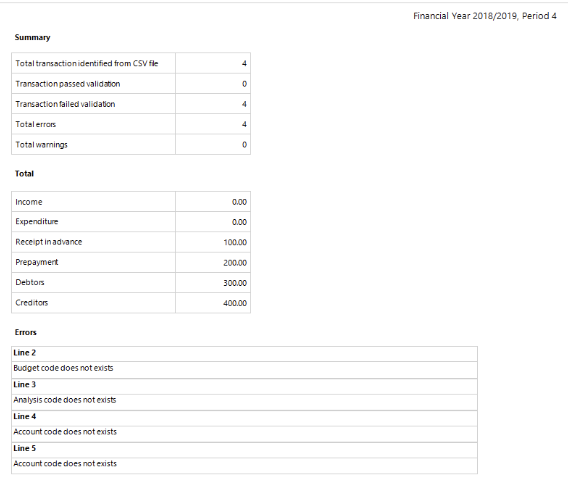The width and height of the screenshot is (568, 497).
Task: Select the Total warnings row label
Action: (41, 145)
